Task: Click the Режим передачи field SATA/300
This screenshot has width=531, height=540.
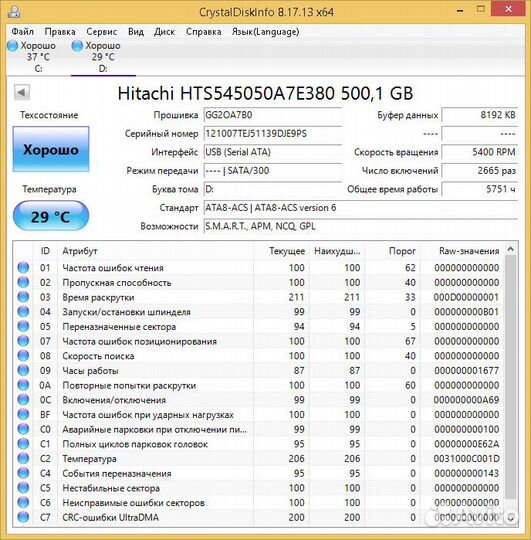Action: pos(272,171)
